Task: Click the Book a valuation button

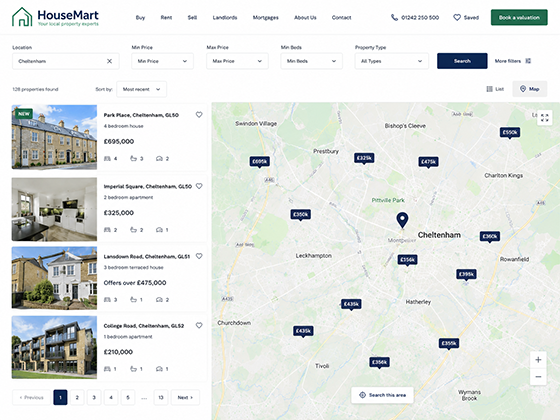Action: [519, 18]
